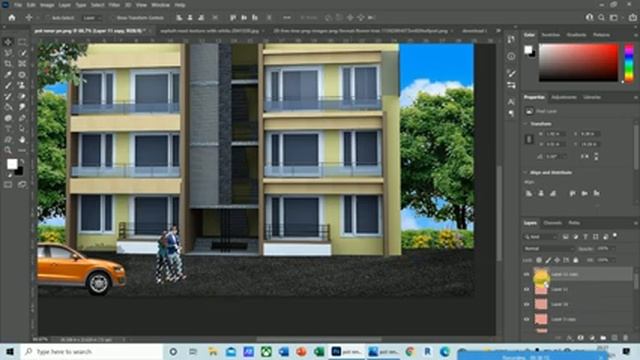Click the new adjustment layer icon
Image resolution: width=640 pixels, height=360 pixels.
[x=592, y=338]
